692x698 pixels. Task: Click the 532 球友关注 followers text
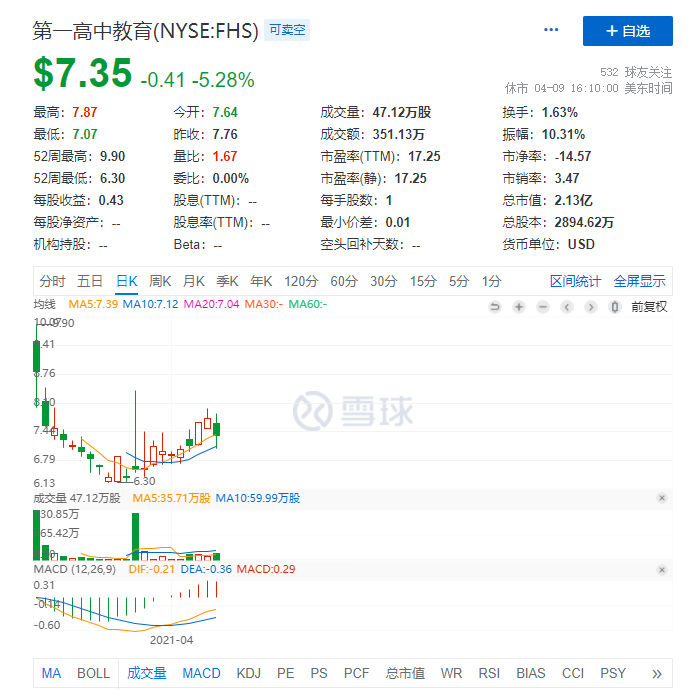[636, 72]
